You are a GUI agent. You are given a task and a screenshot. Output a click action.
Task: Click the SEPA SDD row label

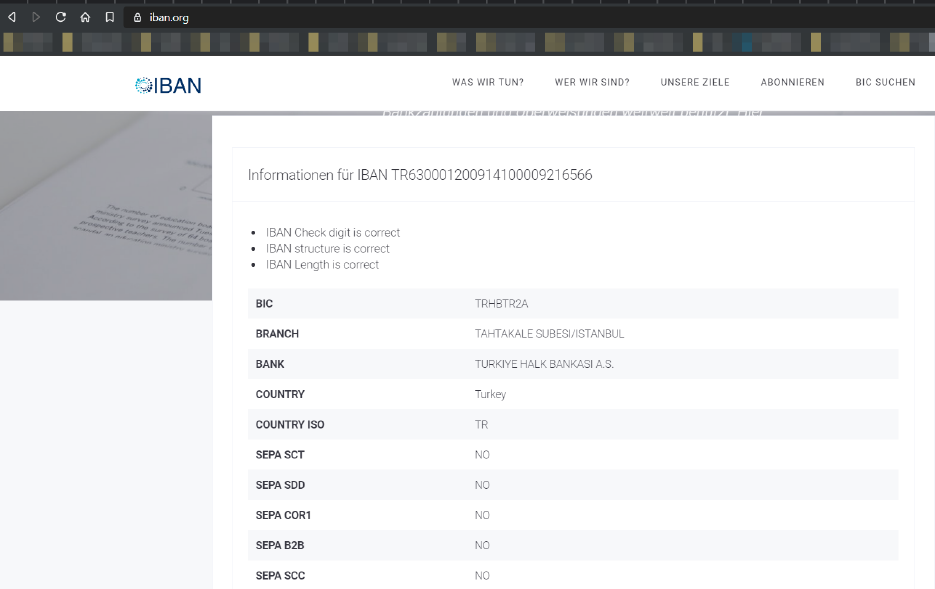280,485
